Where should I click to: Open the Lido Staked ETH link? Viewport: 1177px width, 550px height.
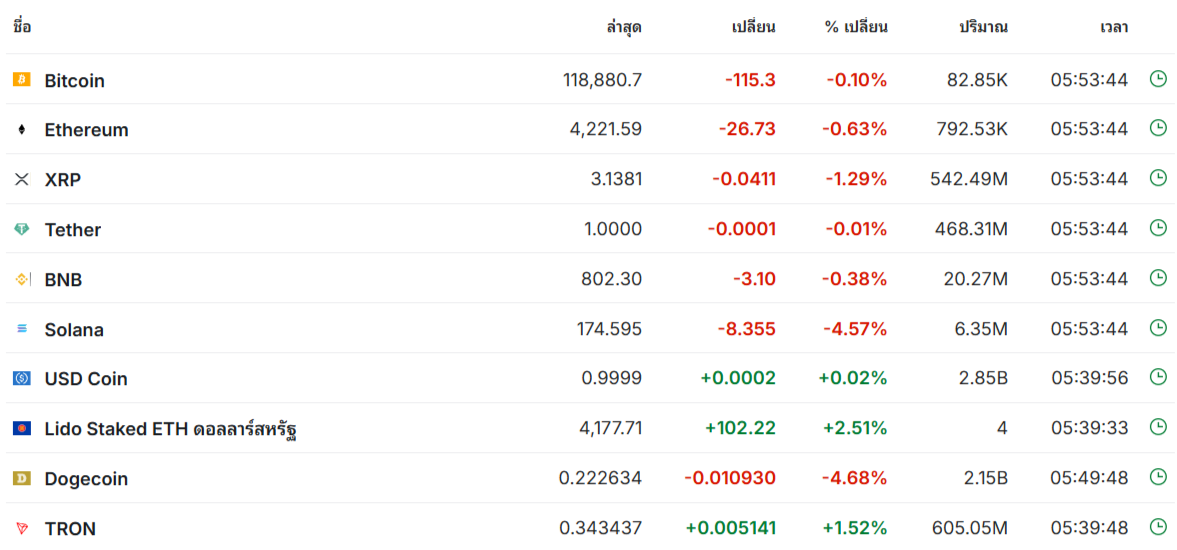170,429
